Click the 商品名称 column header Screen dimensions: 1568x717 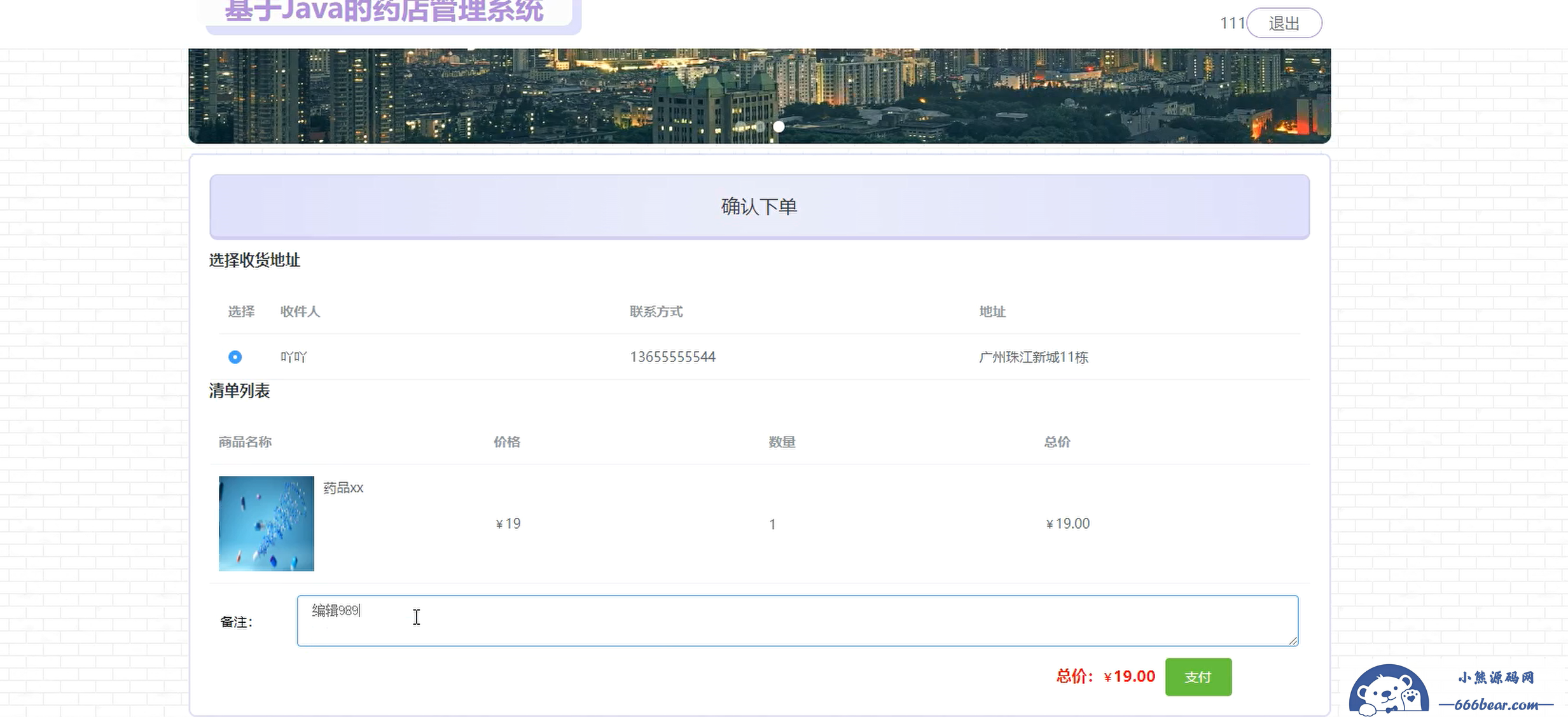click(245, 442)
